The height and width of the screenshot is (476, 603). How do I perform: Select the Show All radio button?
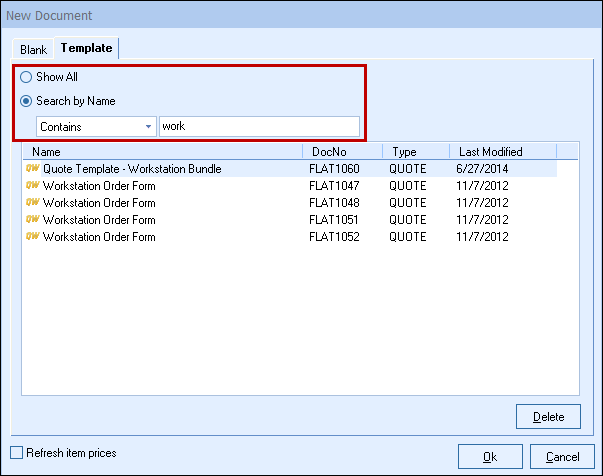(27, 77)
